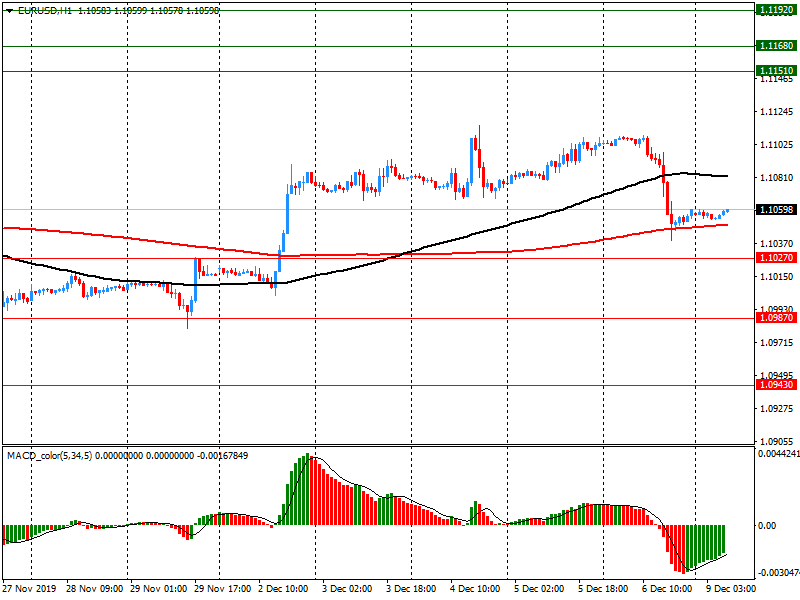
Task: Select the green 1.11510 level tag
Action: click(x=776, y=71)
